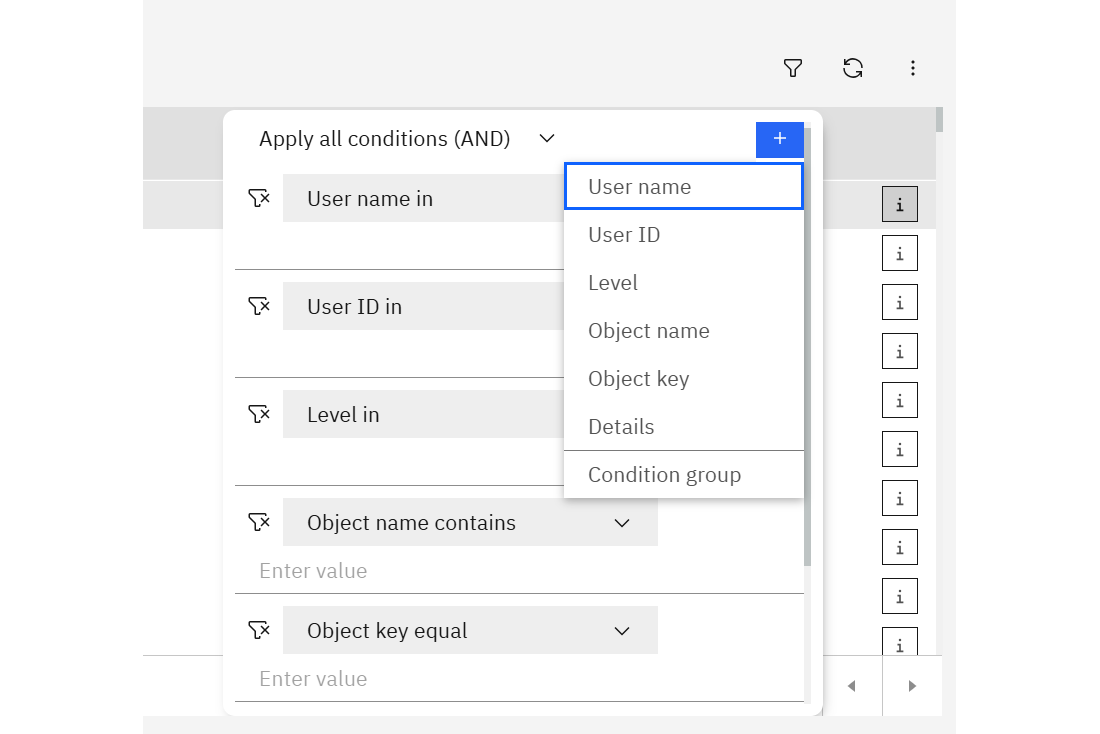Click the refresh icon in toolbar
The image size is (1100, 734).
tap(853, 68)
